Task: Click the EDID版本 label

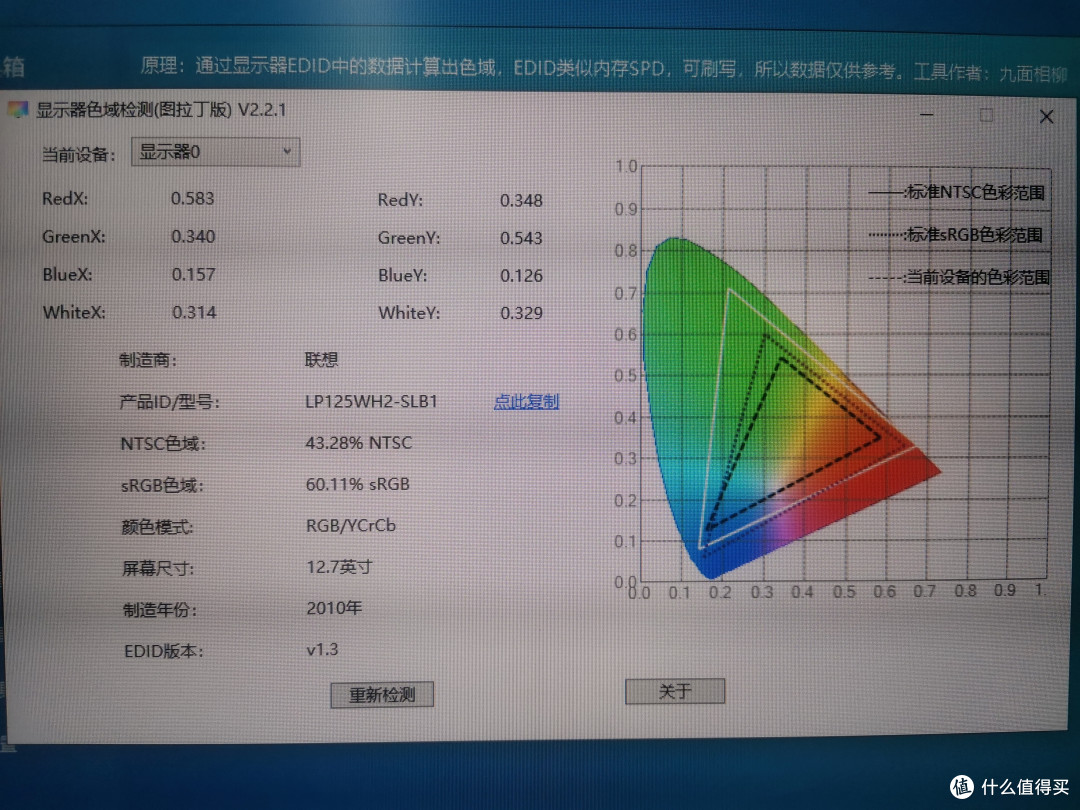Action: (x=164, y=652)
